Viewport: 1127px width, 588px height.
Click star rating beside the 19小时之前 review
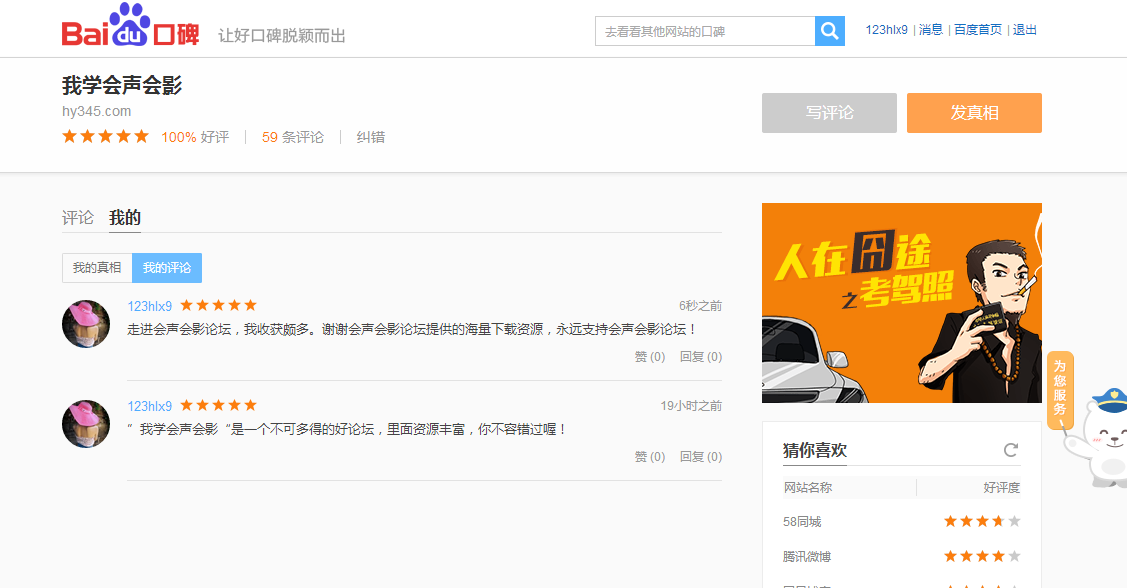[218, 405]
